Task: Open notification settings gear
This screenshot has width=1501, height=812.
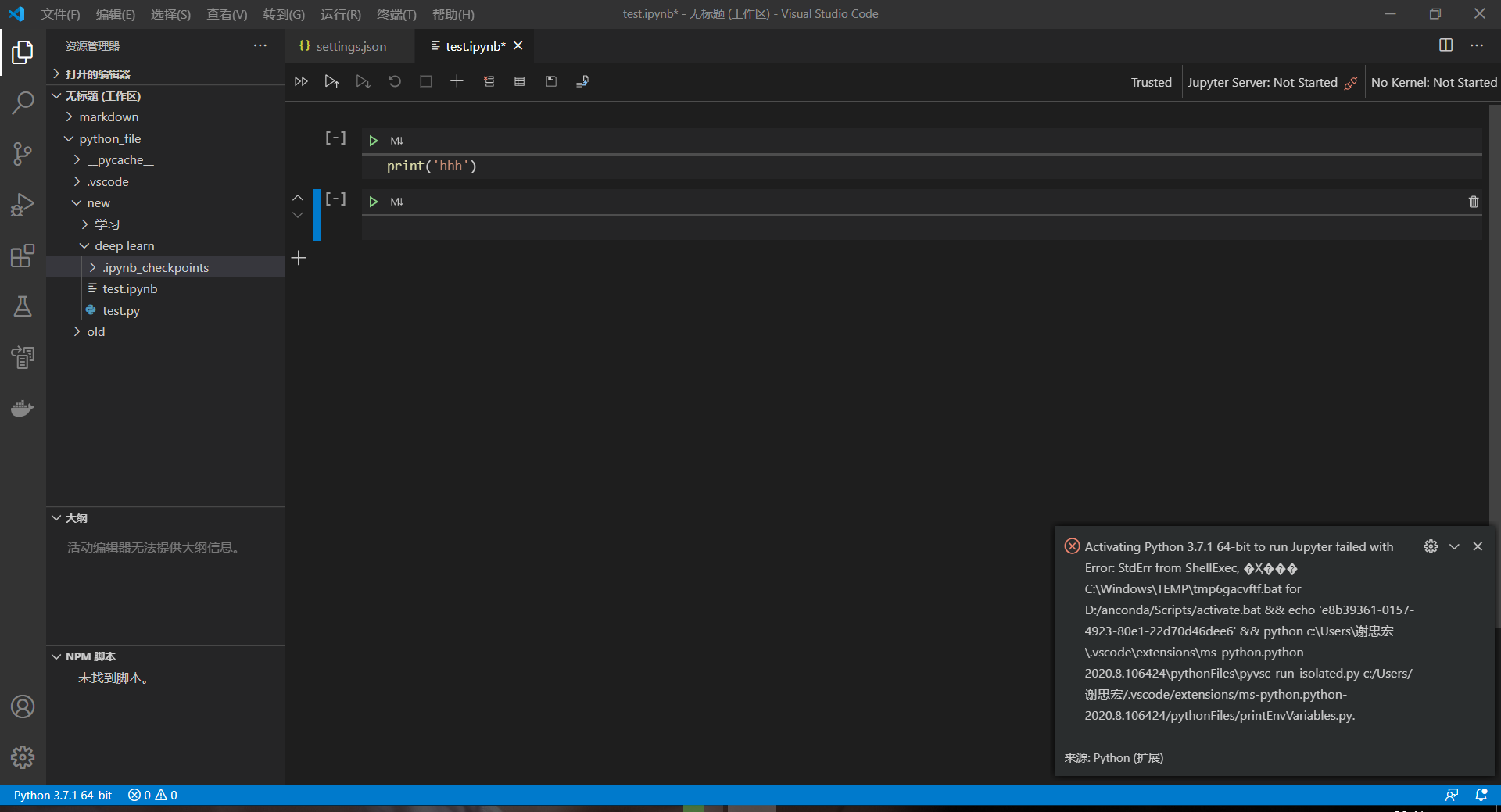Action: point(1431,546)
